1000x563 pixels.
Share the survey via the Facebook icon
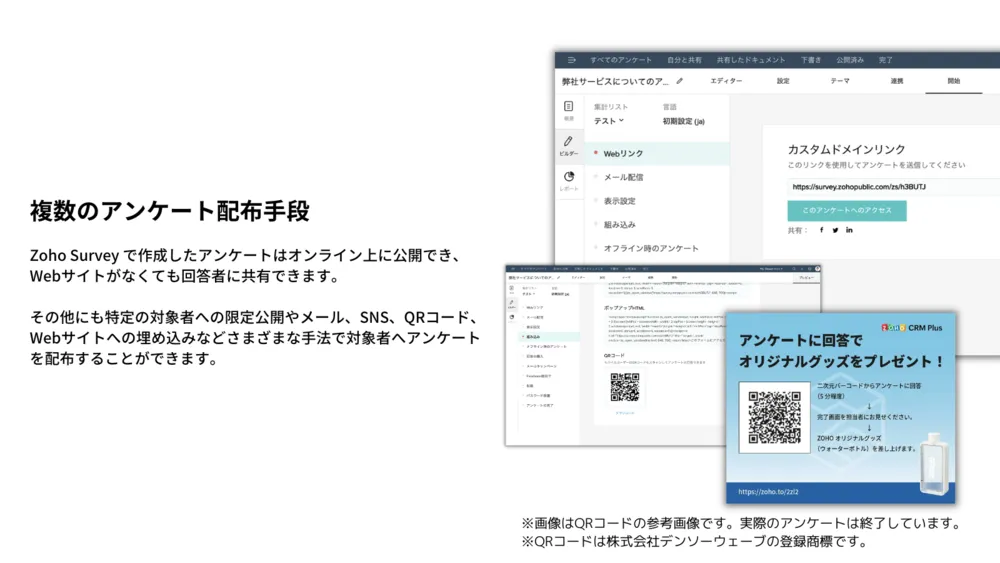point(821,230)
